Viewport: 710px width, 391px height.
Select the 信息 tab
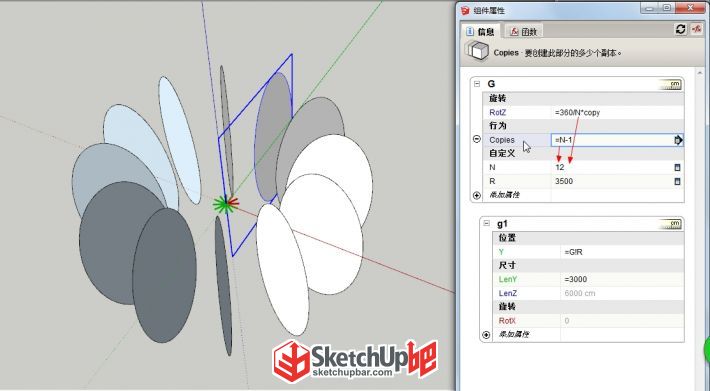tap(481, 32)
